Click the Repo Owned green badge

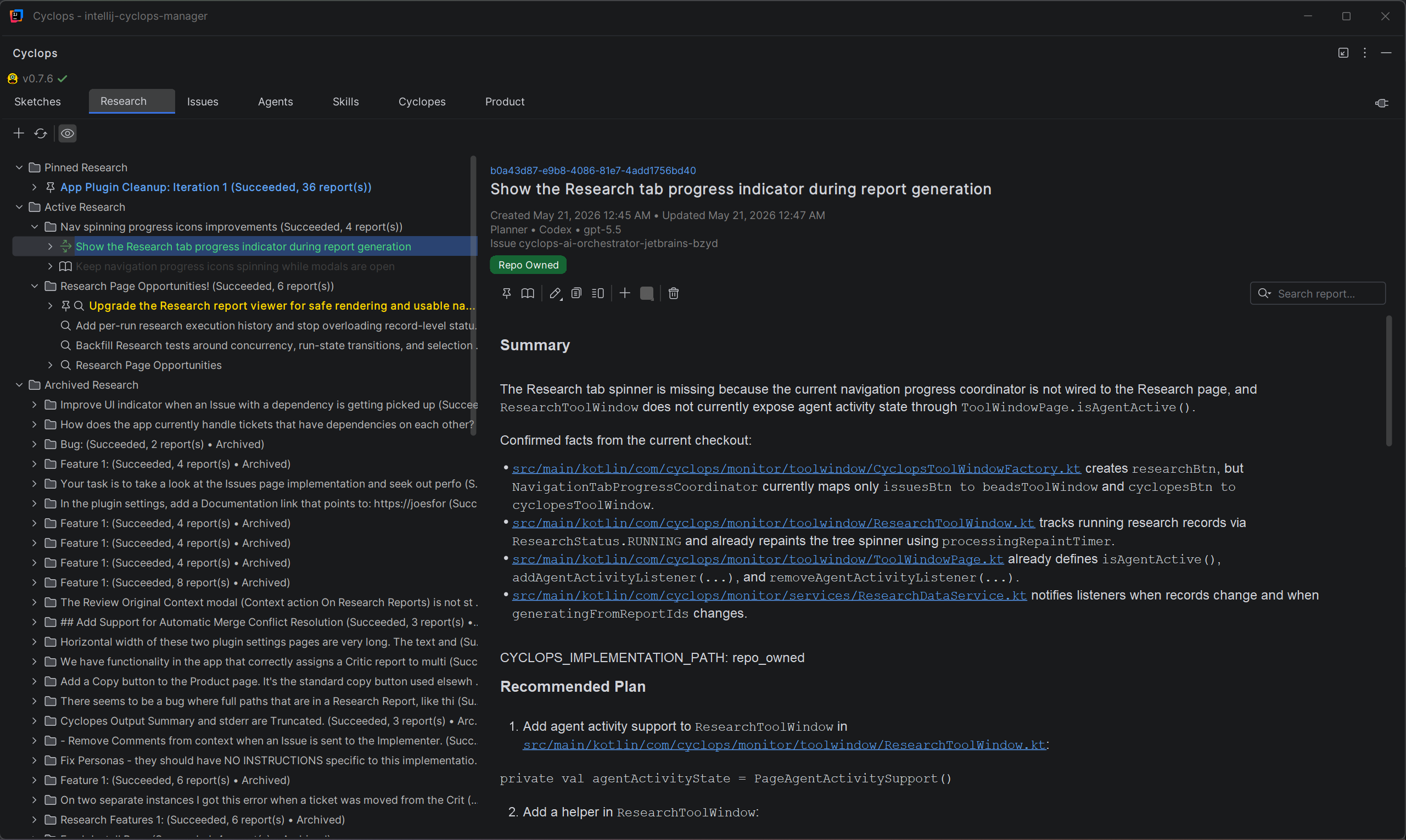[528, 265]
